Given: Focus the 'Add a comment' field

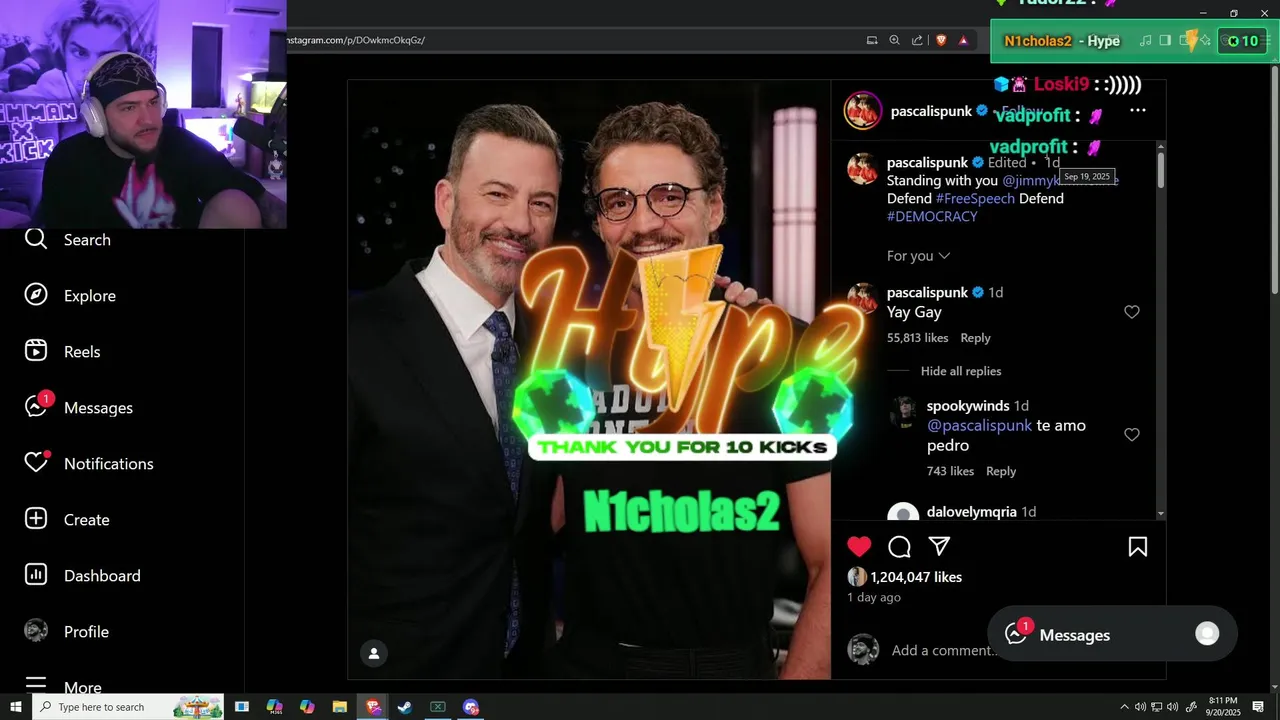Looking at the screenshot, I should (x=945, y=650).
